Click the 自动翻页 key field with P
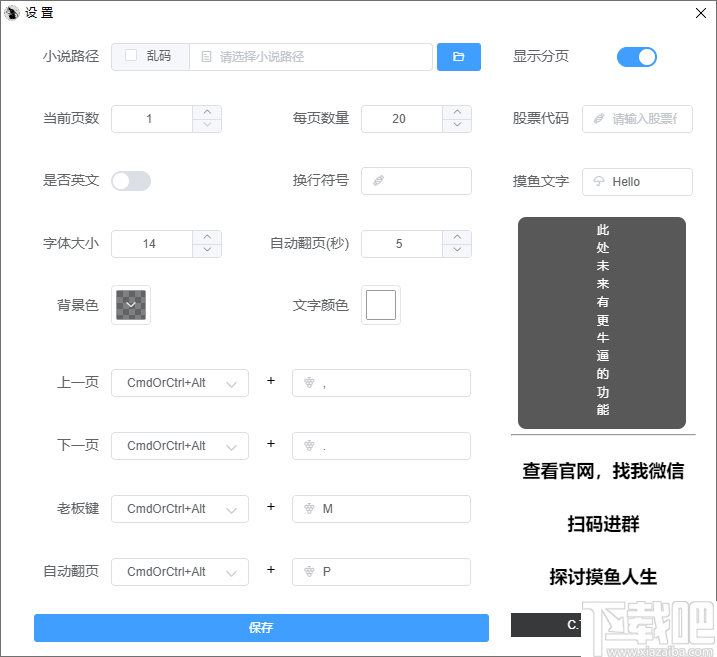717x657 pixels. tap(381, 572)
